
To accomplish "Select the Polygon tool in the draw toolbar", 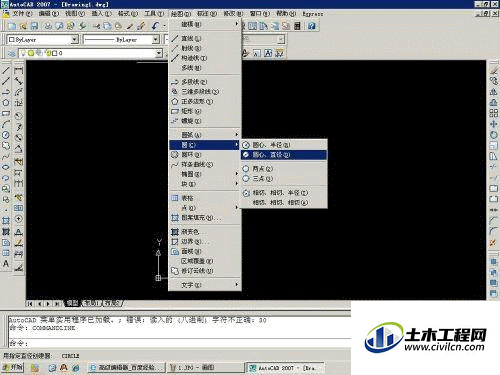I will pos(6,103).
